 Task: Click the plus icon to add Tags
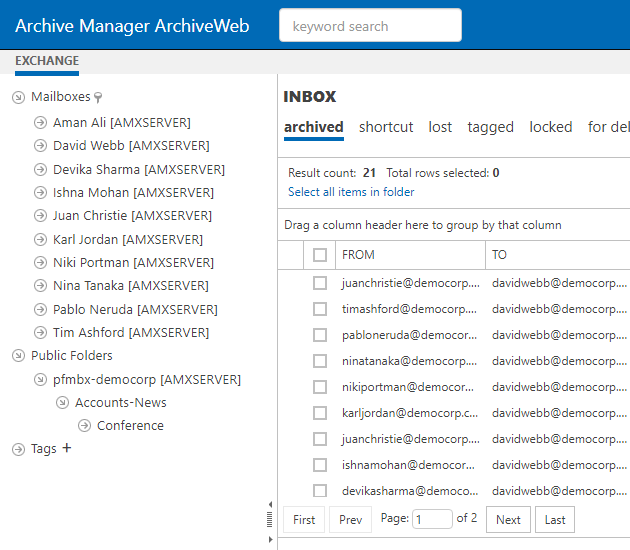coord(67,448)
